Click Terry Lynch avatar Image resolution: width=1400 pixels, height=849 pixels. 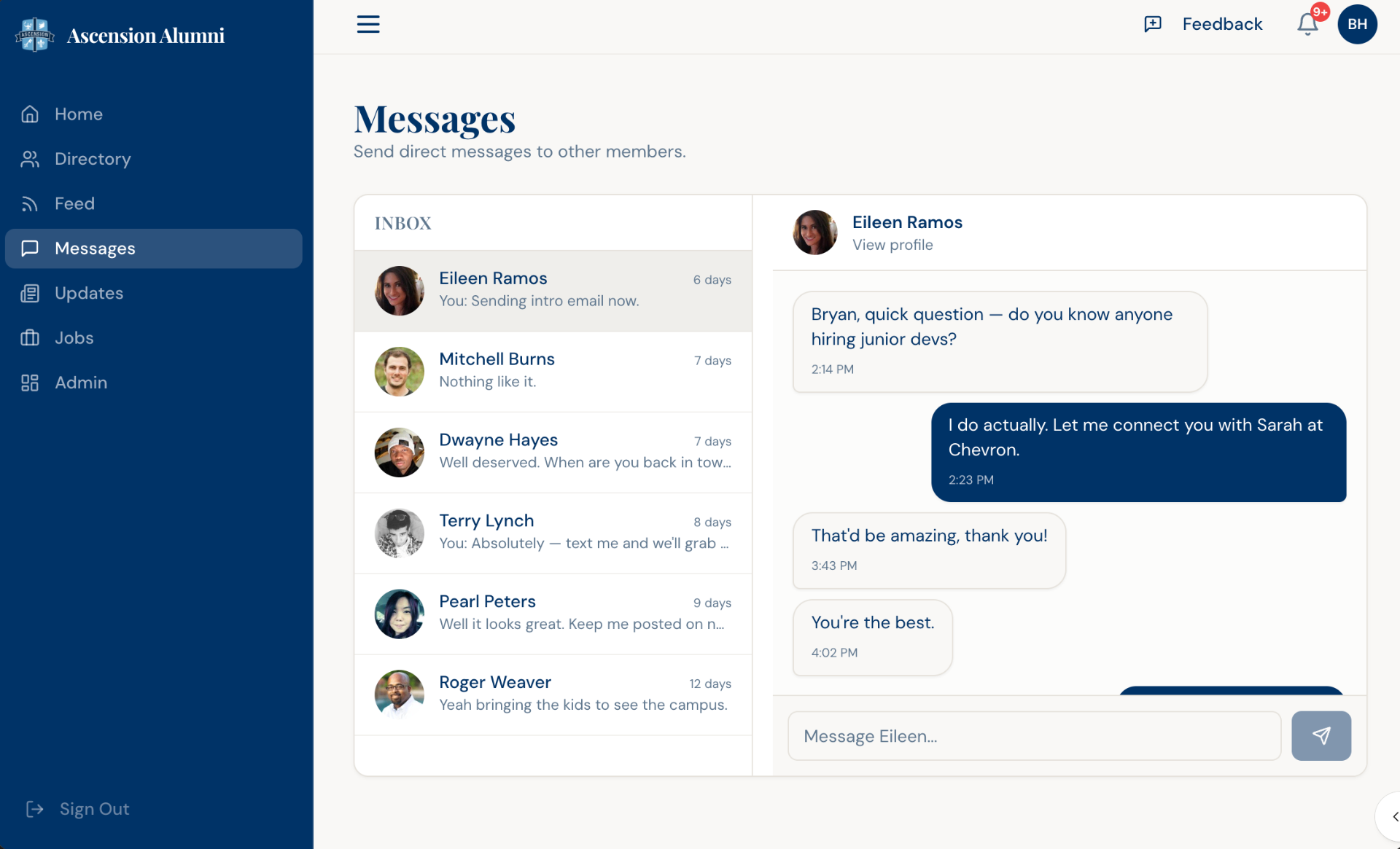tap(400, 533)
